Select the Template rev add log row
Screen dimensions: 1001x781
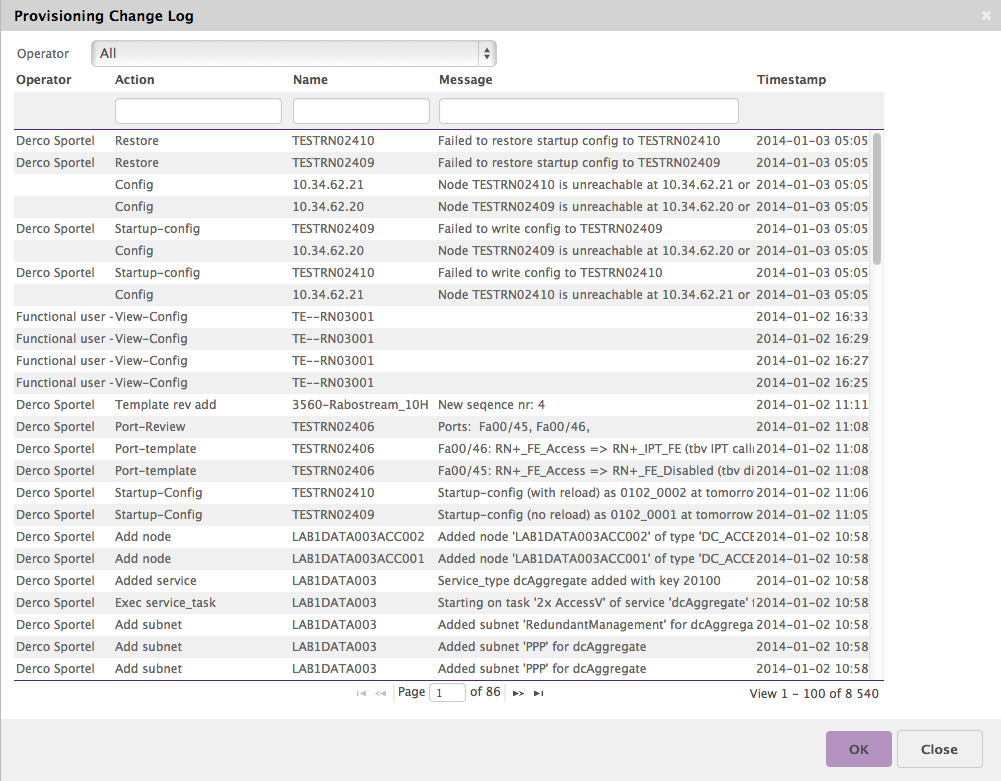point(440,405)
